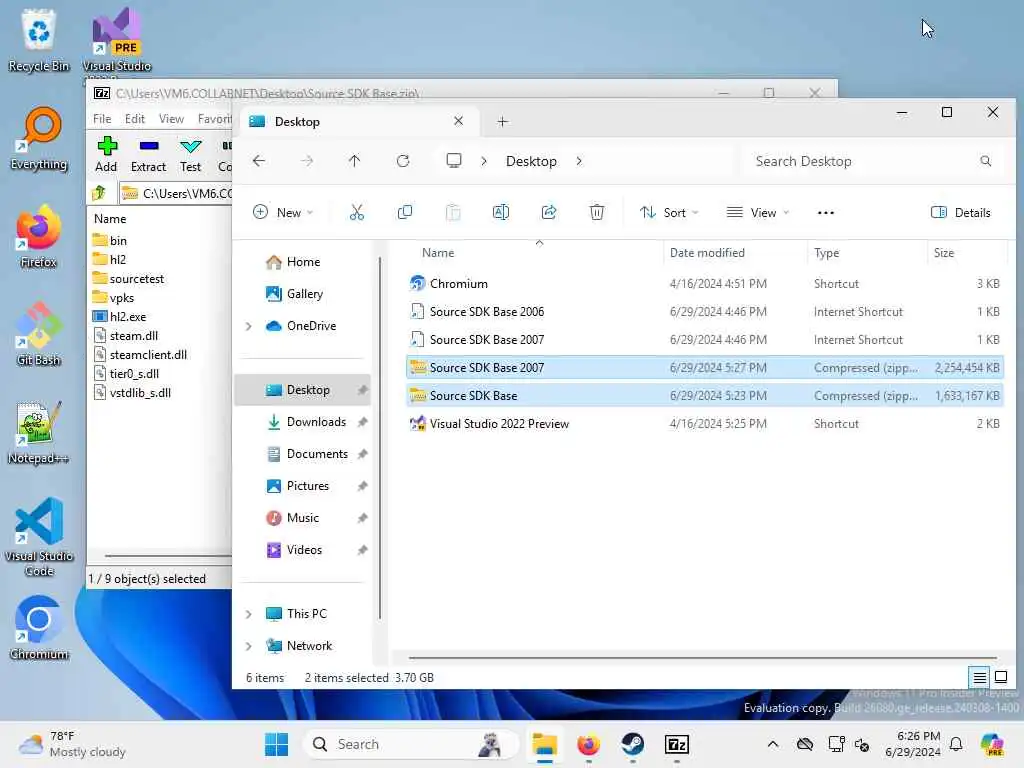Select the Notepad++ desktop shortcut
Image resolution: width=1024 pixels, height=768 pixels.
tap(39, 432)
